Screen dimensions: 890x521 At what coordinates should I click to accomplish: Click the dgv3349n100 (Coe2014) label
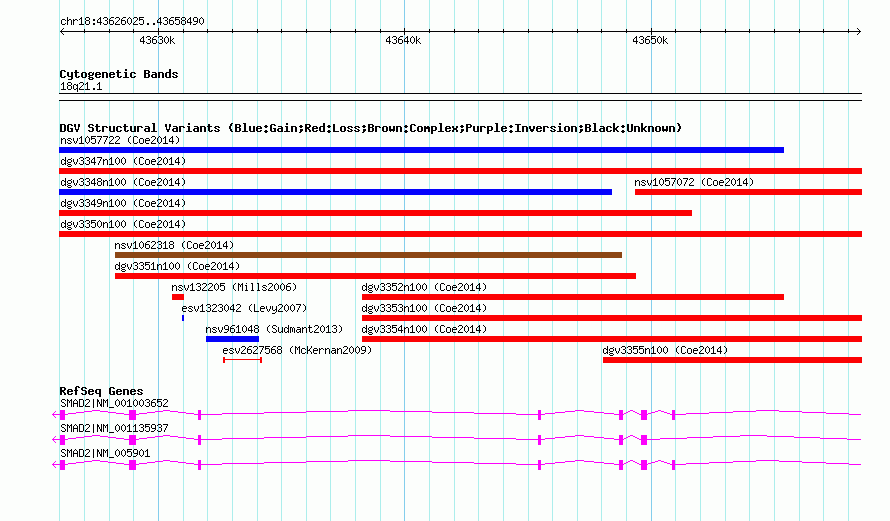click(x=123, y=203)
